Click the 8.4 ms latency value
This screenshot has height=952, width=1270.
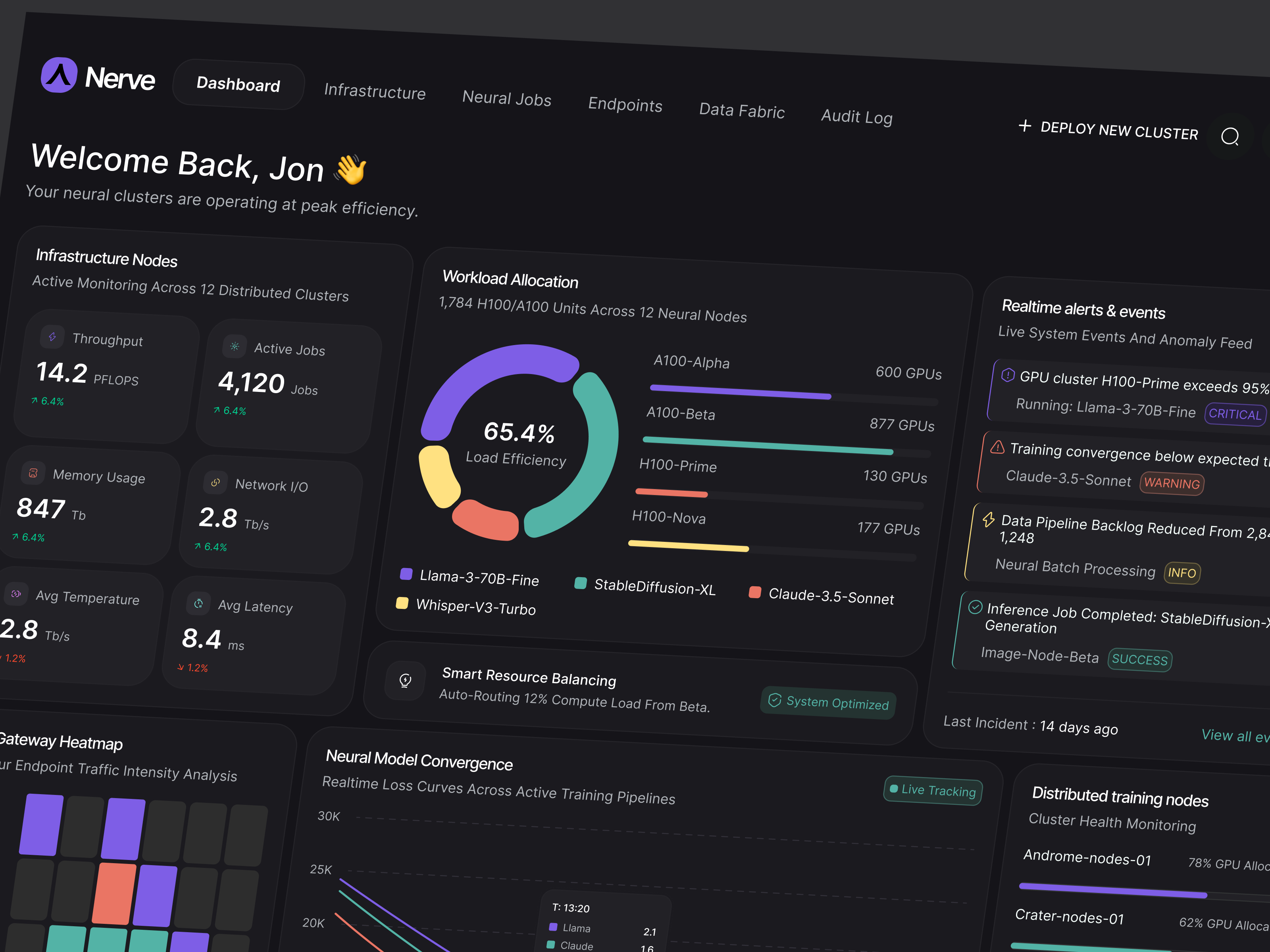point(212,640)
